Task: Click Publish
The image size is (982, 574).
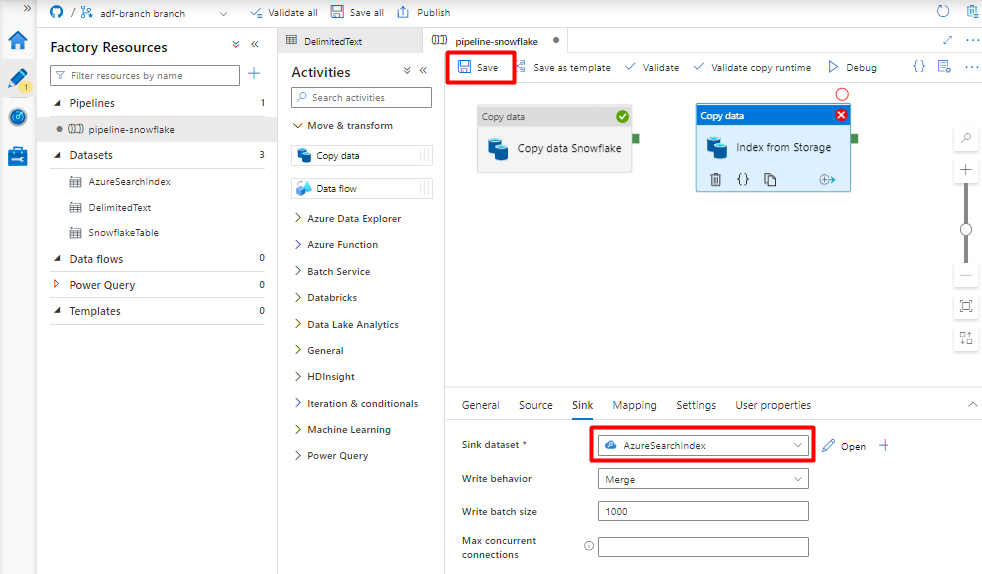Action: pyautogui.click(x=424, y=13)
